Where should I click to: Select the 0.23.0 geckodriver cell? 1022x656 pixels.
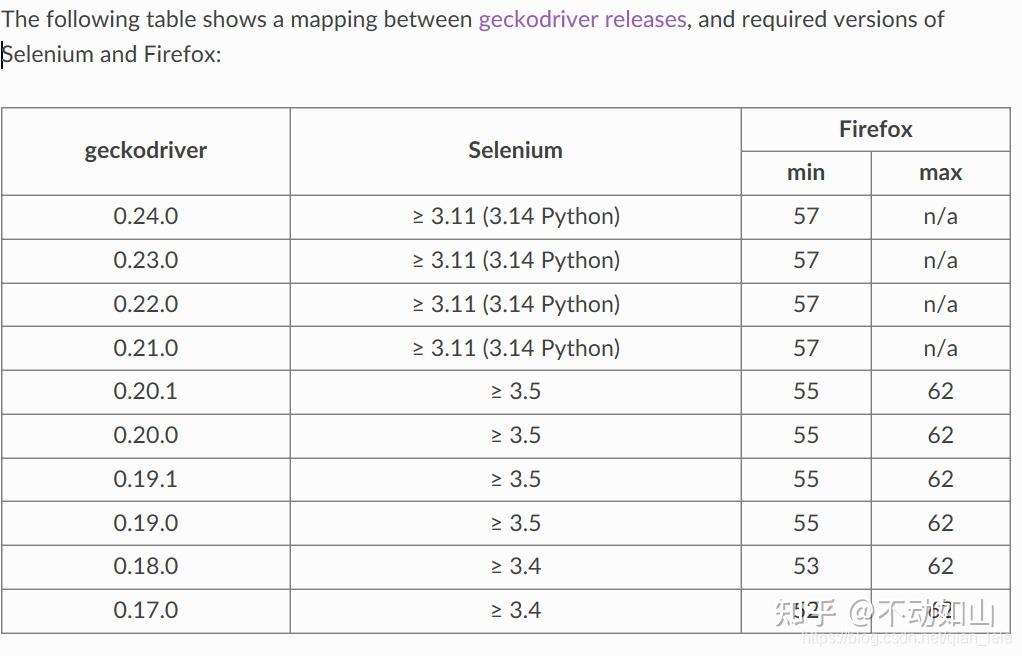(x=146, y=260)
